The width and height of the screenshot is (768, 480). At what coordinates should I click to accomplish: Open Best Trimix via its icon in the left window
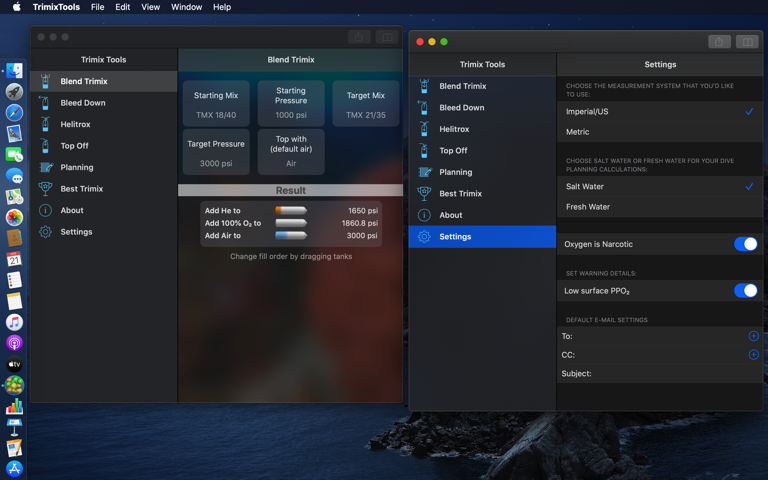coord(45,189)
